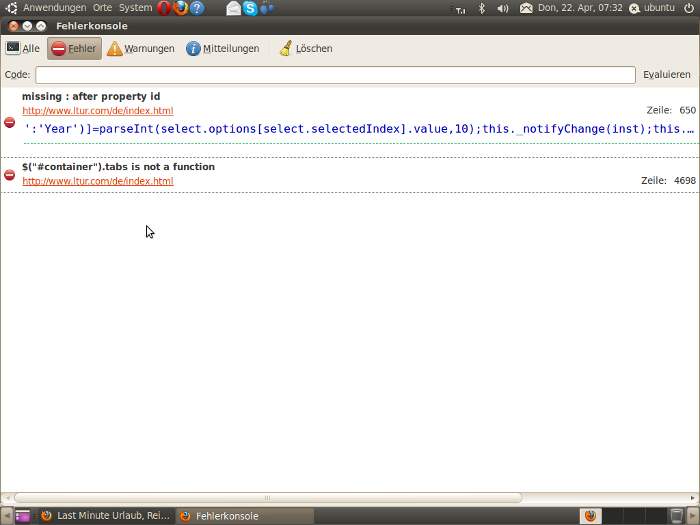
Task: Select the 'missing : after property id' message
Action: tap(91, 96)
